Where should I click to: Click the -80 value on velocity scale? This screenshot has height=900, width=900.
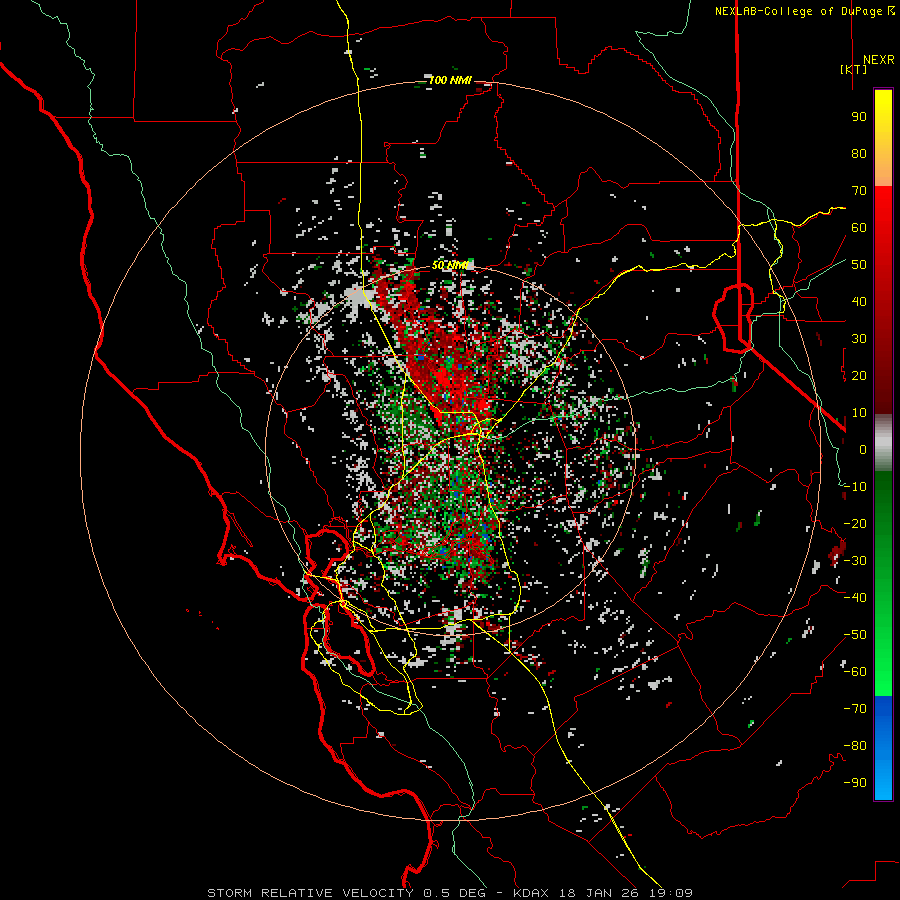pyautogui.click(x=855, y=746)
